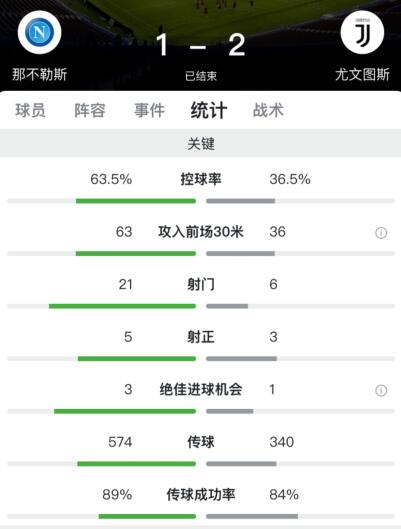Select the 统计 tab

coord(209,110)
